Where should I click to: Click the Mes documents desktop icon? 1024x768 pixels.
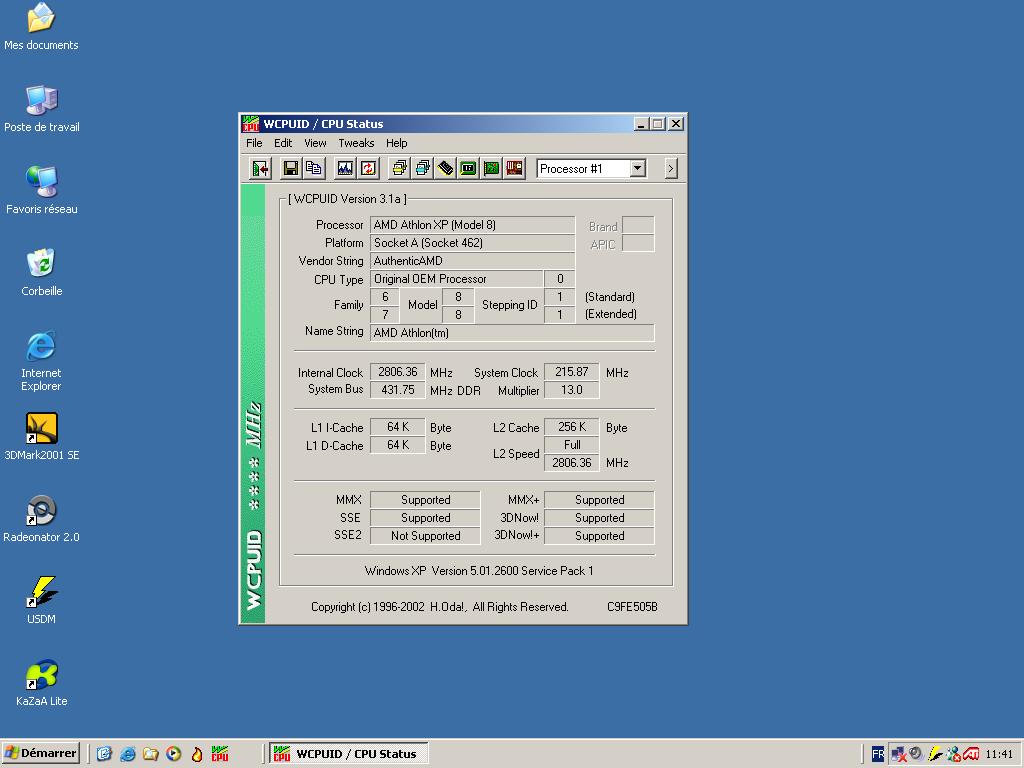41,26
